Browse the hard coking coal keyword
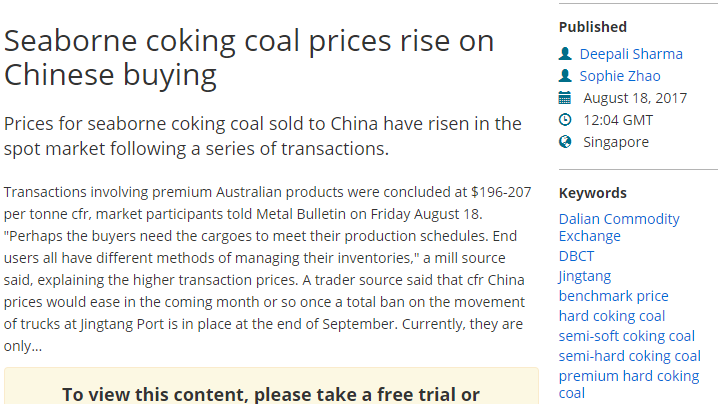 click(x=612, y=316)
